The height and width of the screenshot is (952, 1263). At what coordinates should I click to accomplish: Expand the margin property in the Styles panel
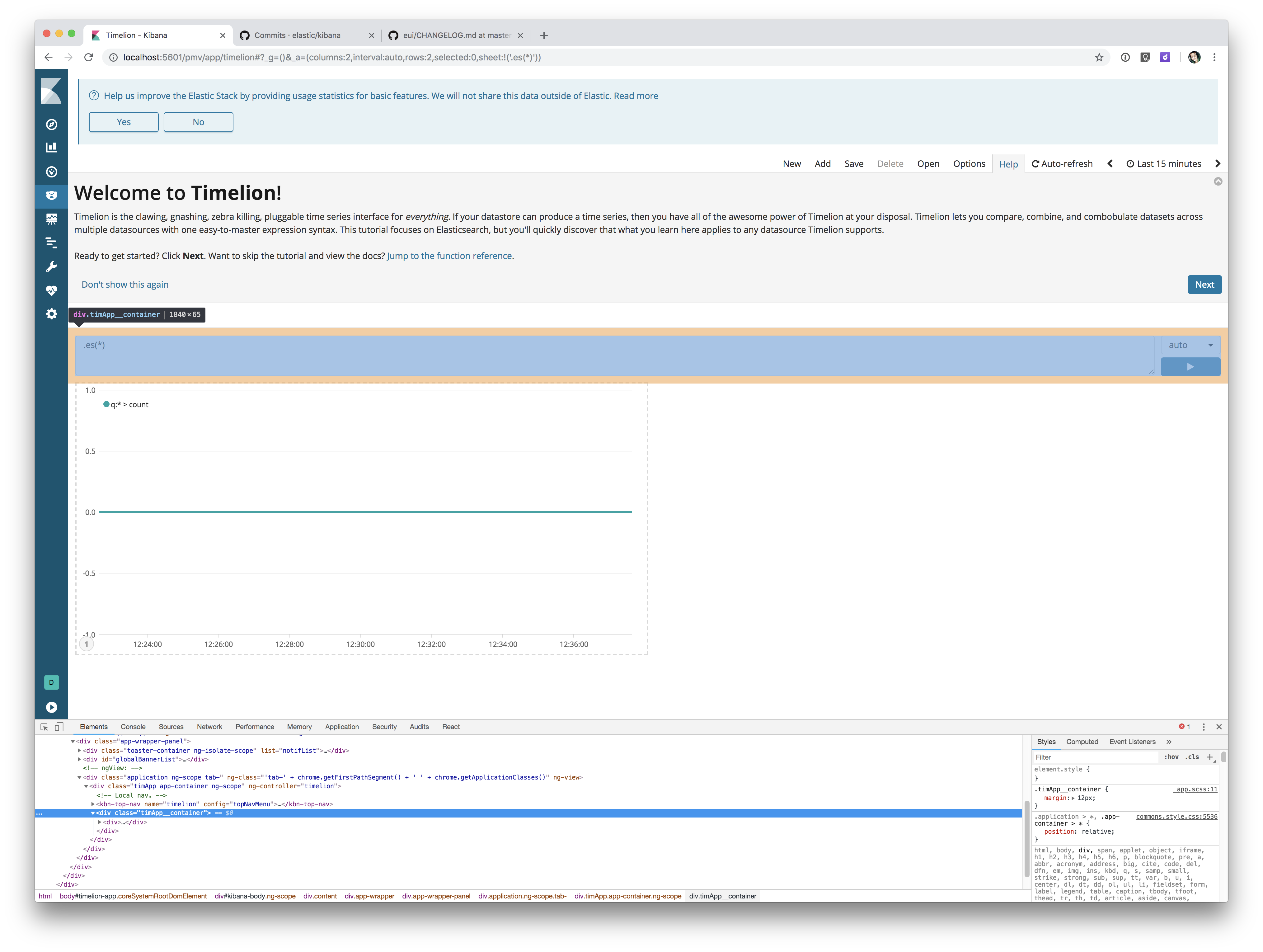coord(1073,798)
